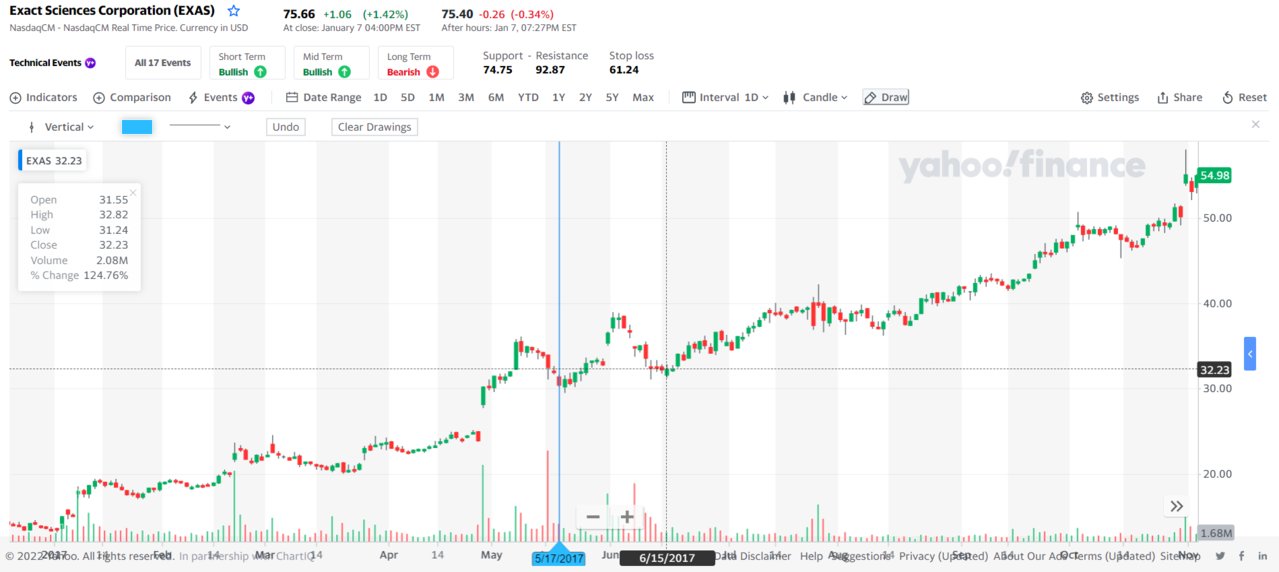Select the 2Y range
Screen dimensions: 1279x572
(x=585, y=97)
